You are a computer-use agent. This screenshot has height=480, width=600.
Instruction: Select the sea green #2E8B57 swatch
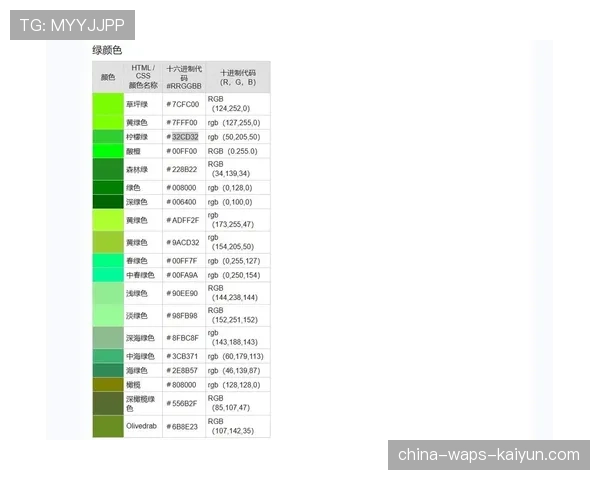(108, 371)
